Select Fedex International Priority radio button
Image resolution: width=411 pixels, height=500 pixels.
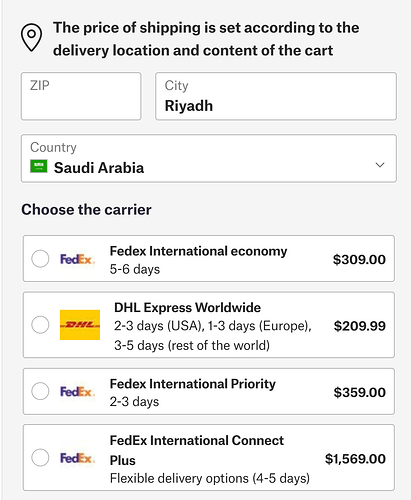click(40, 391)
